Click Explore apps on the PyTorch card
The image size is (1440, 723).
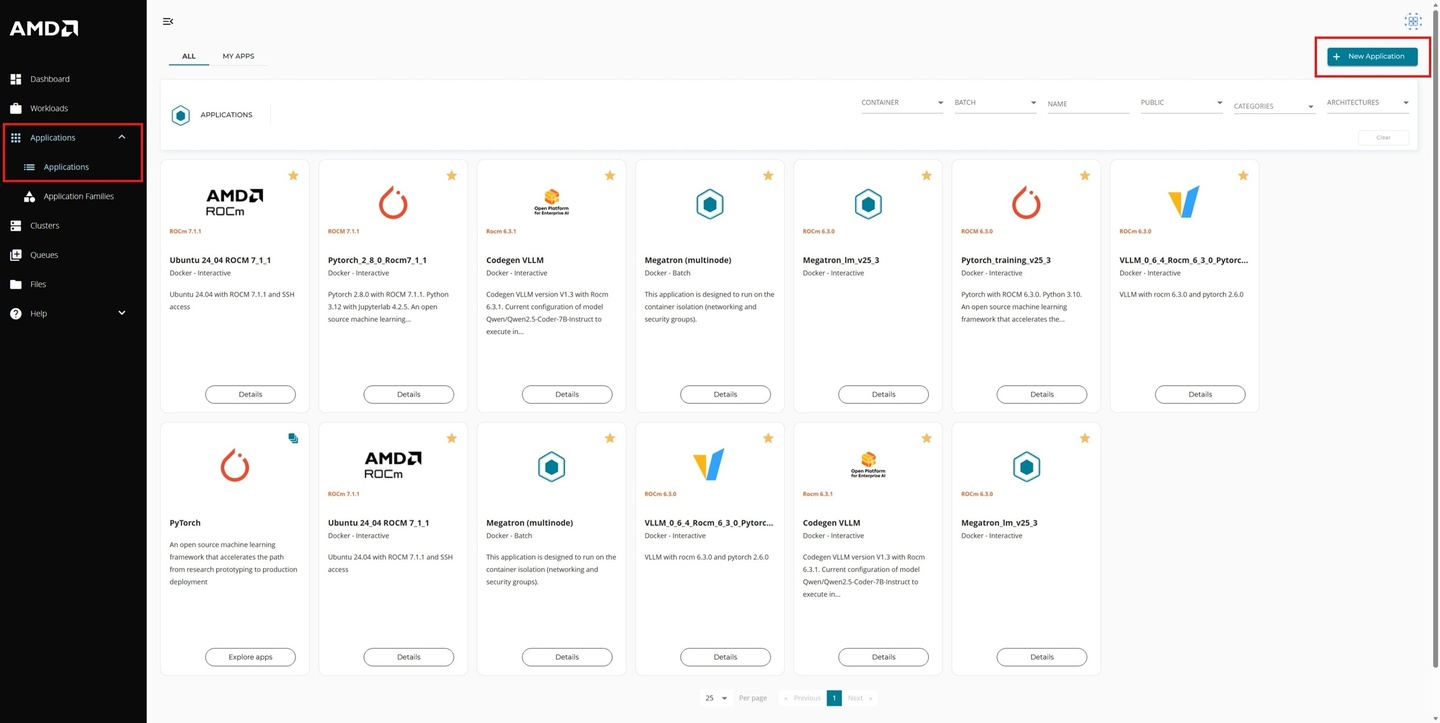tap(250, 657)
